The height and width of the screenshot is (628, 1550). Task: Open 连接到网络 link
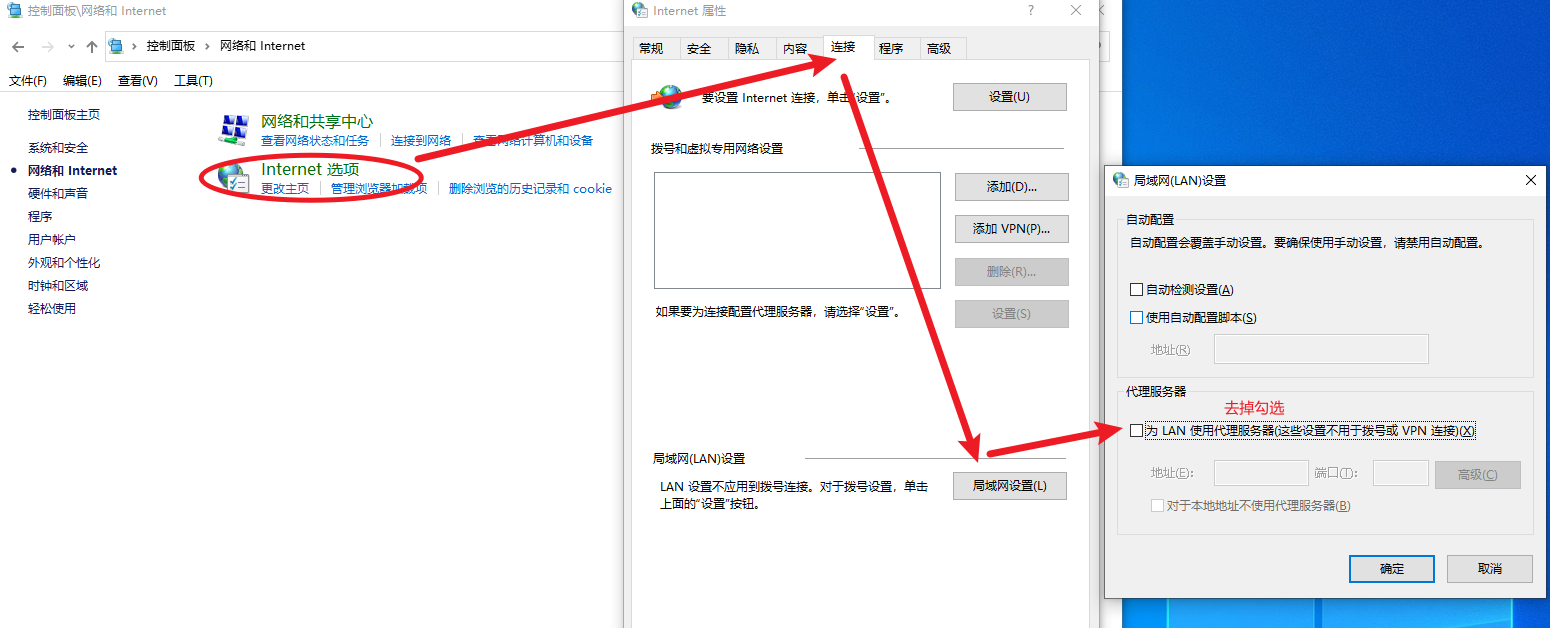point(421,141)
